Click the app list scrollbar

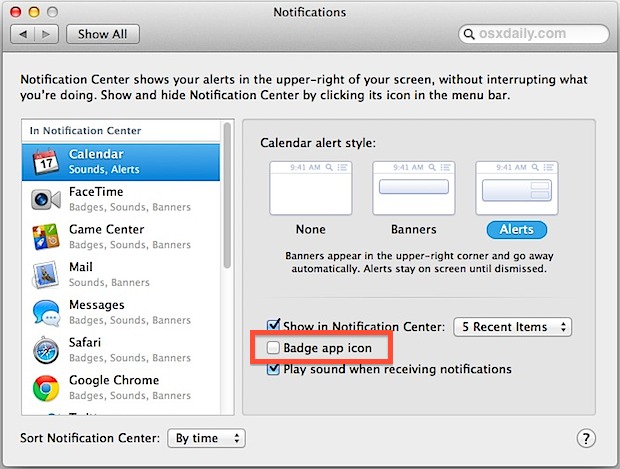click(x=227, y=196)
